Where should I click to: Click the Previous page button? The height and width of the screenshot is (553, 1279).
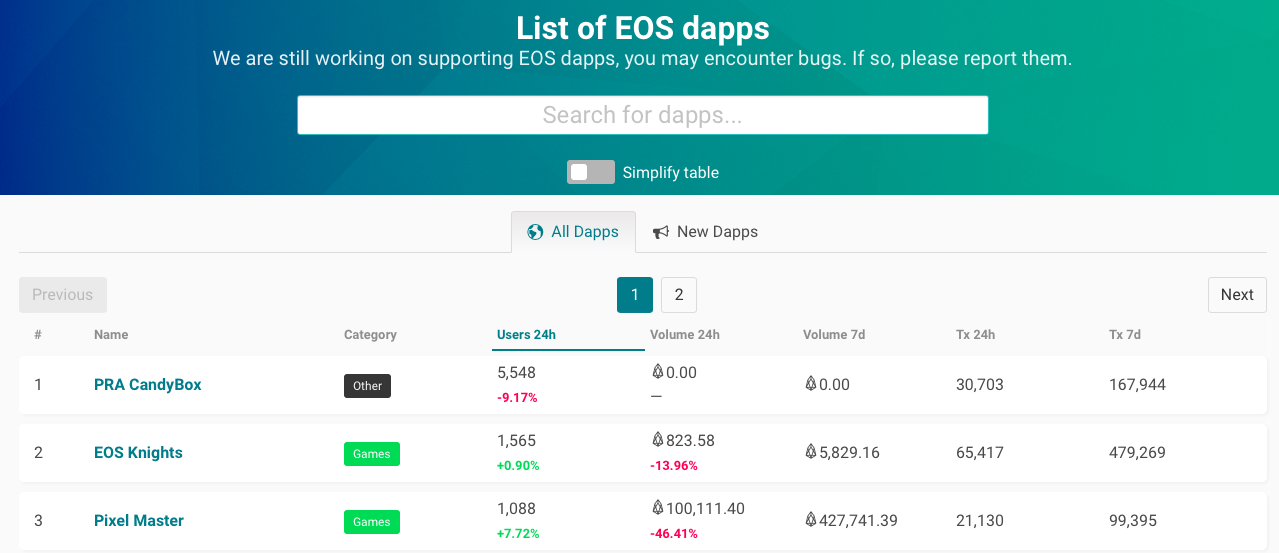tap(63, 295)
